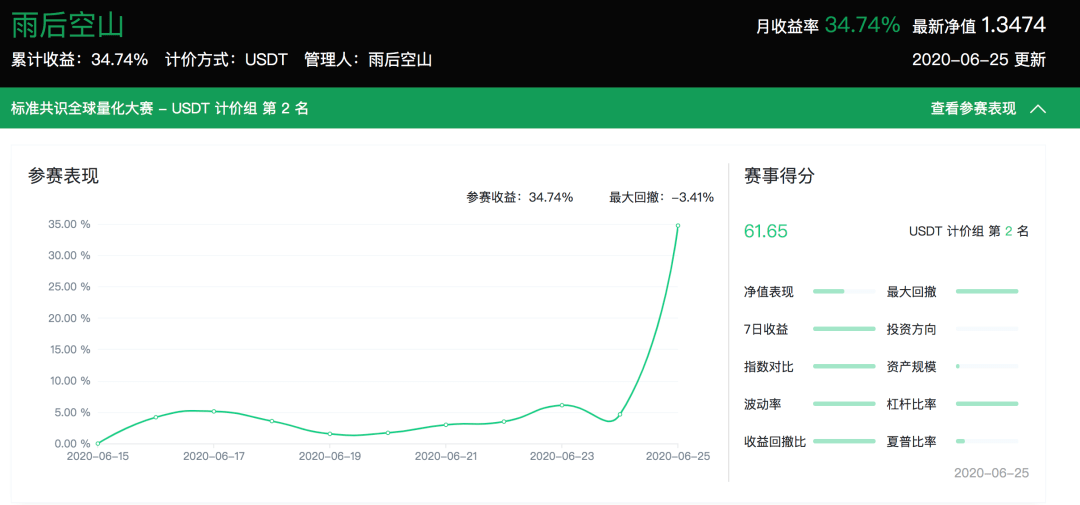
Task: Select the 2020-06-19 chart data point
Action: (330, 434)
